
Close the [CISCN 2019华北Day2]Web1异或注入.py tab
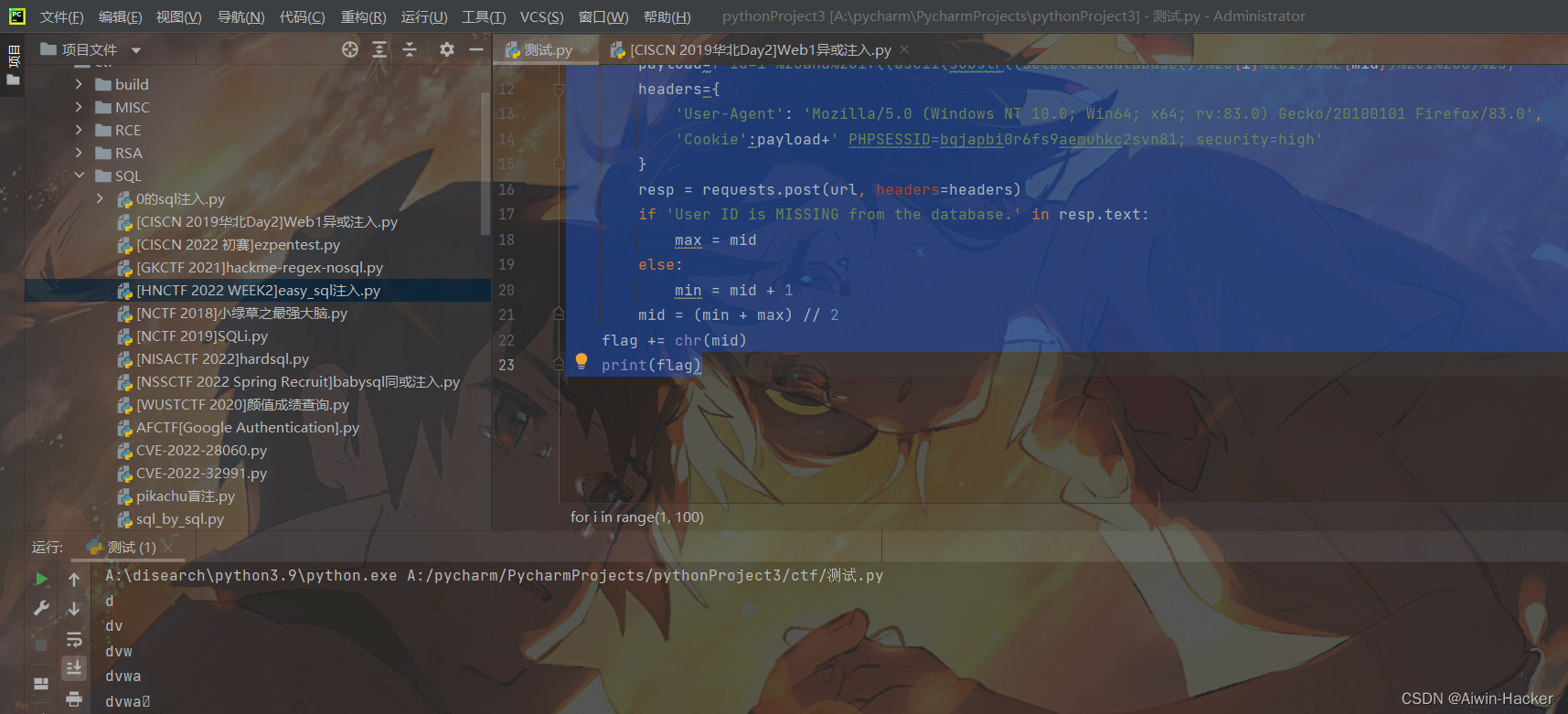click(x=904, y=49)
